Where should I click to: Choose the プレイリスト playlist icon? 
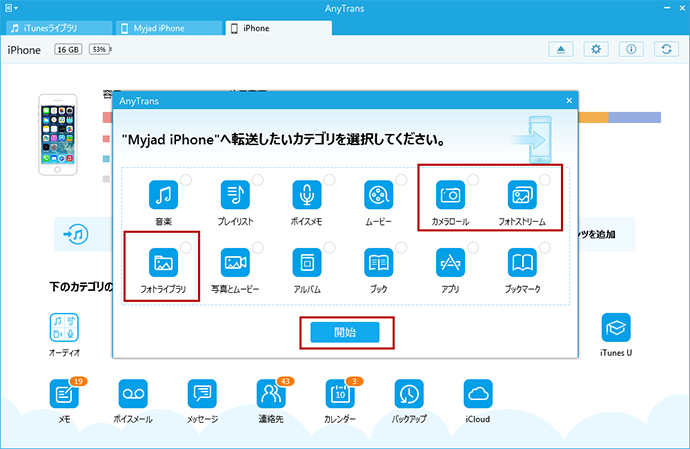(235, 195)
